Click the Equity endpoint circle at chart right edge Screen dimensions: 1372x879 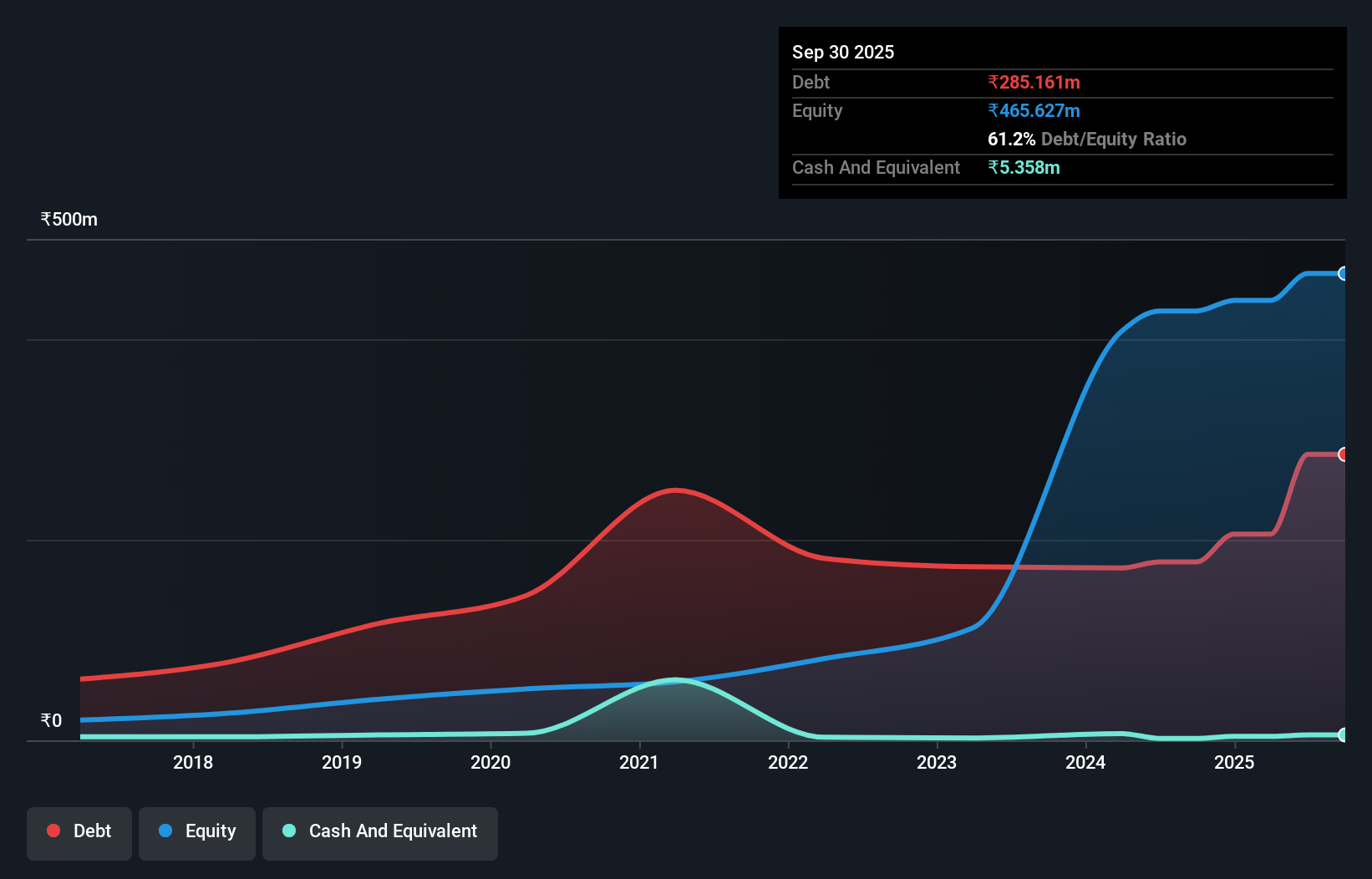click(1343, 273)
